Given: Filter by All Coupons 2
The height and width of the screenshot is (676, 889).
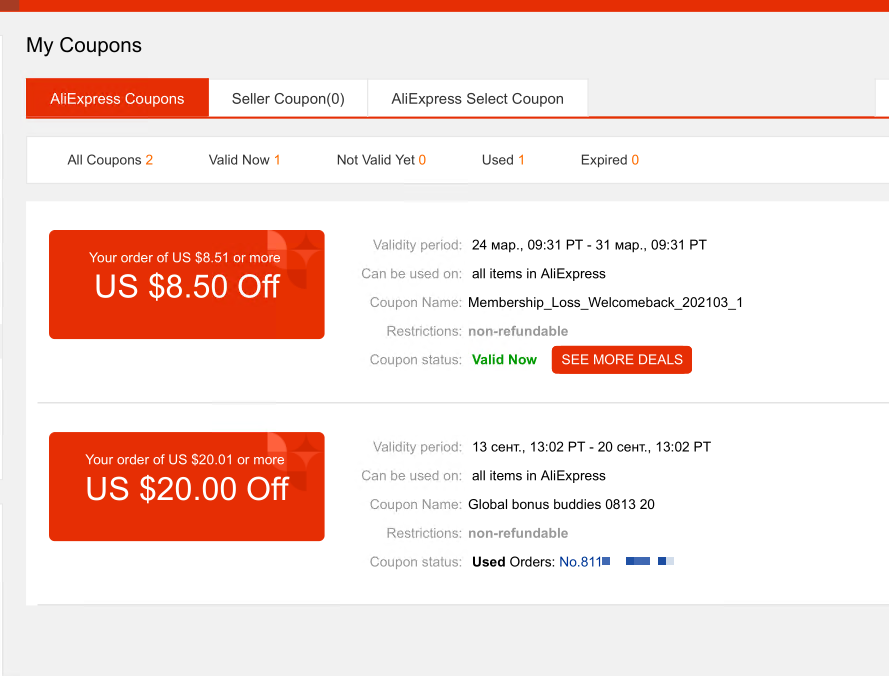Looking at the screenshot, I should click(x=110, y=160).
